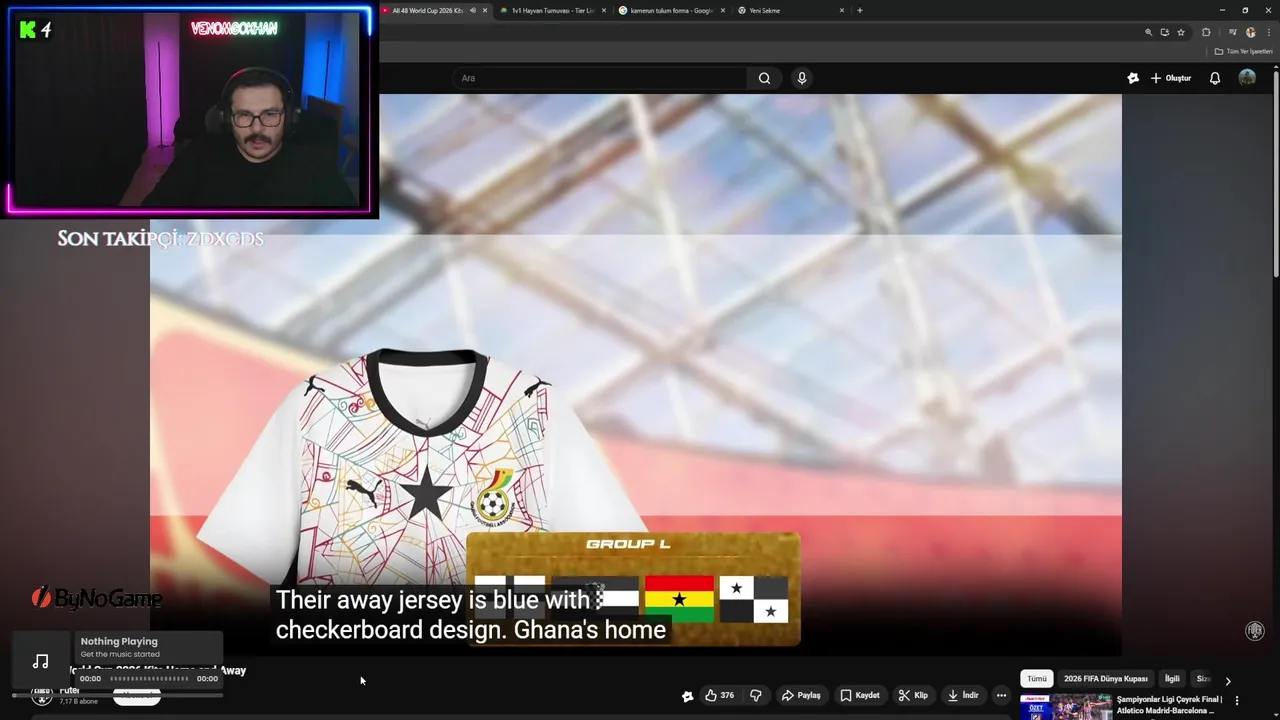Image resolution: width=1280 pixels, height=720 pixels.
Task: Click the Paylaş share button
Action: 801,695
